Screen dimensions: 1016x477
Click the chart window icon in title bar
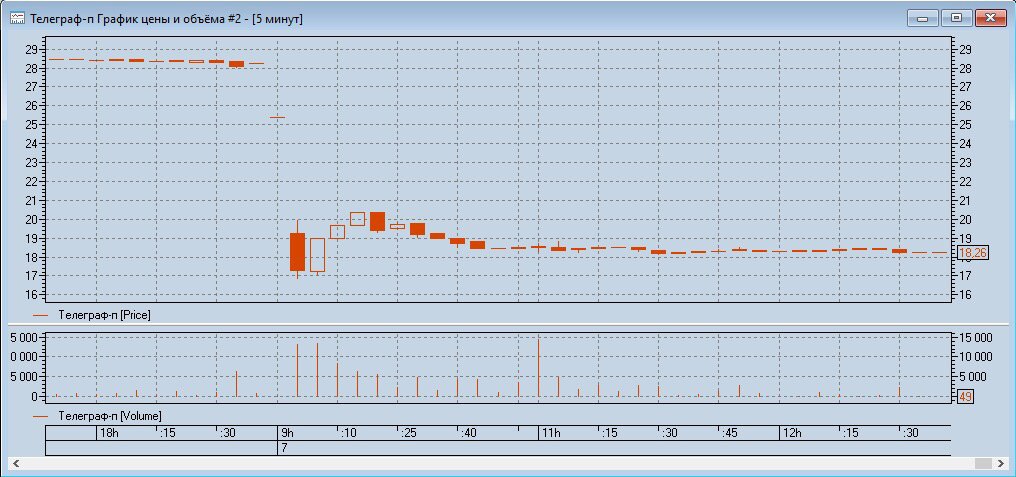[17, 18]
